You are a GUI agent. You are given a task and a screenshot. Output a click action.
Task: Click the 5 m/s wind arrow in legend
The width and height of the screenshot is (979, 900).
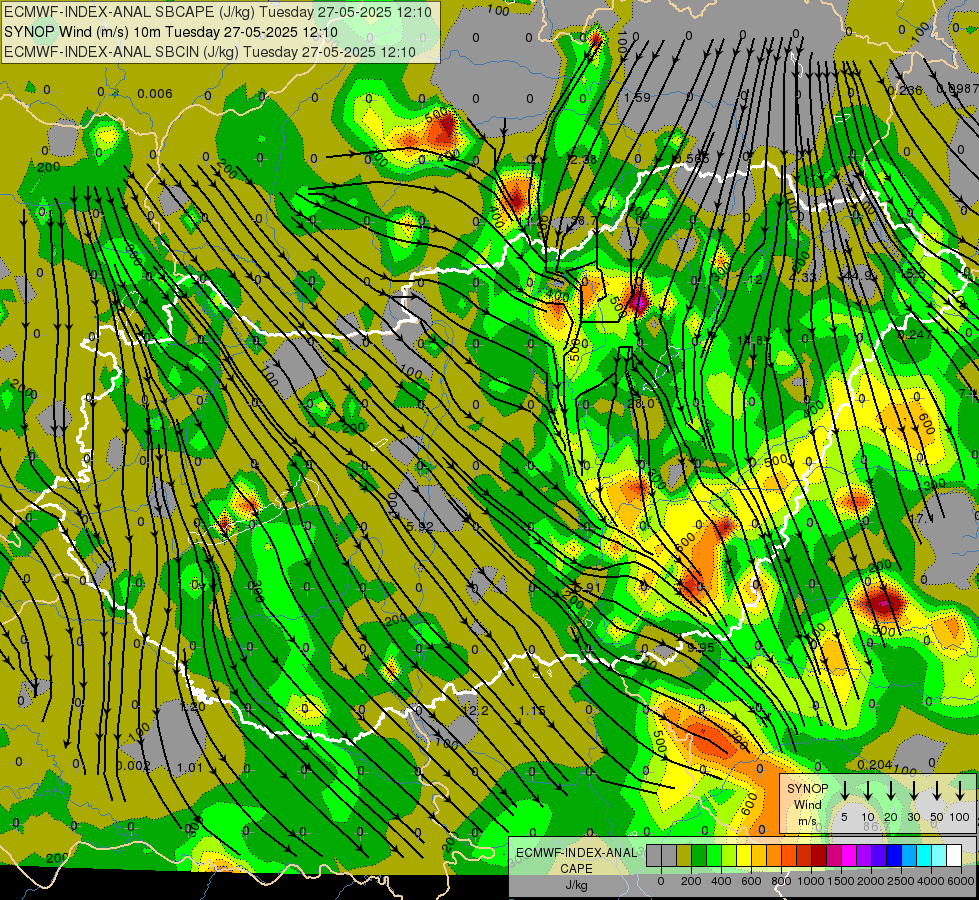[x=844, y=791]
